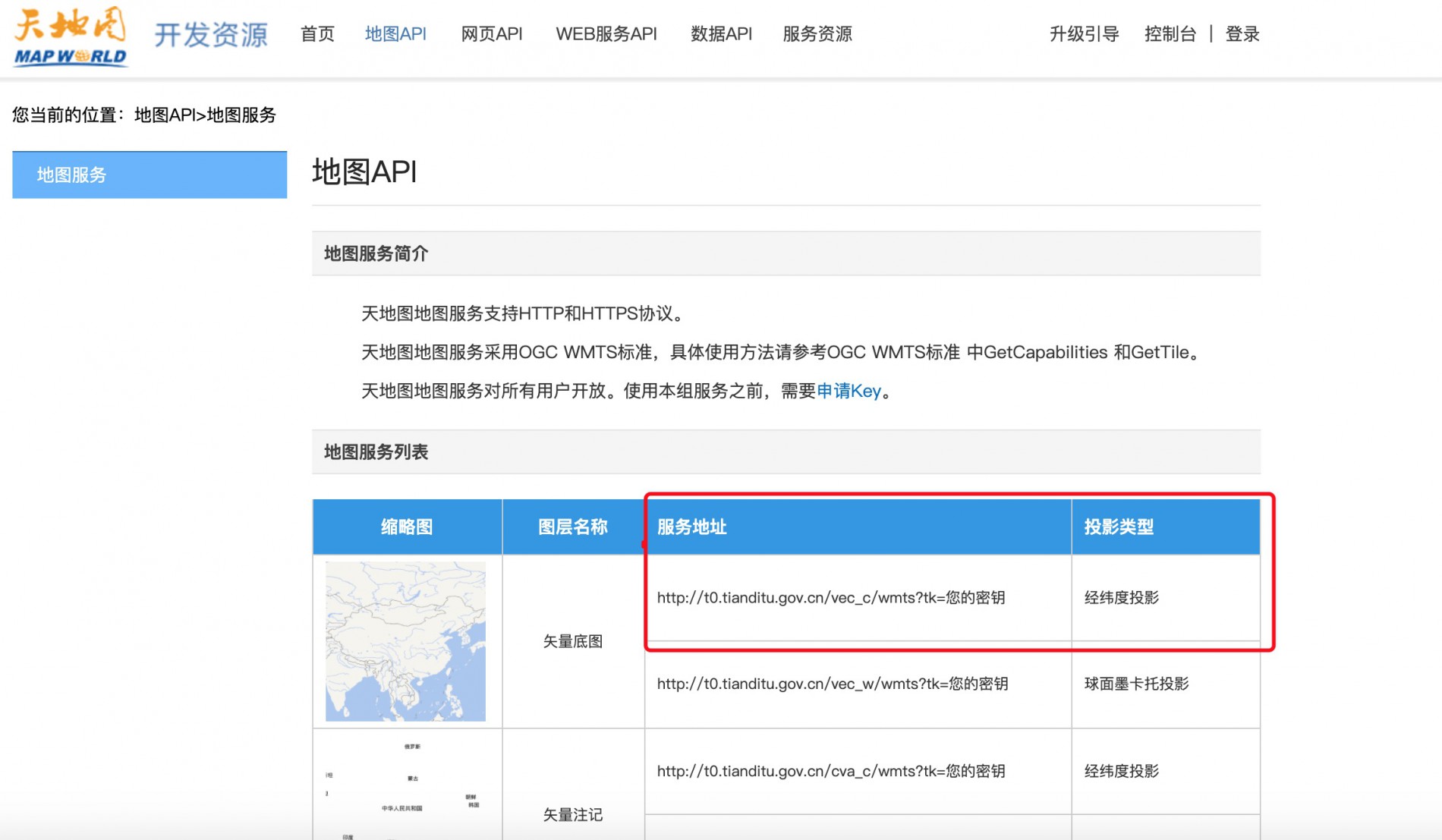Click the 投影类型 column header

(x=1166, y=527)
